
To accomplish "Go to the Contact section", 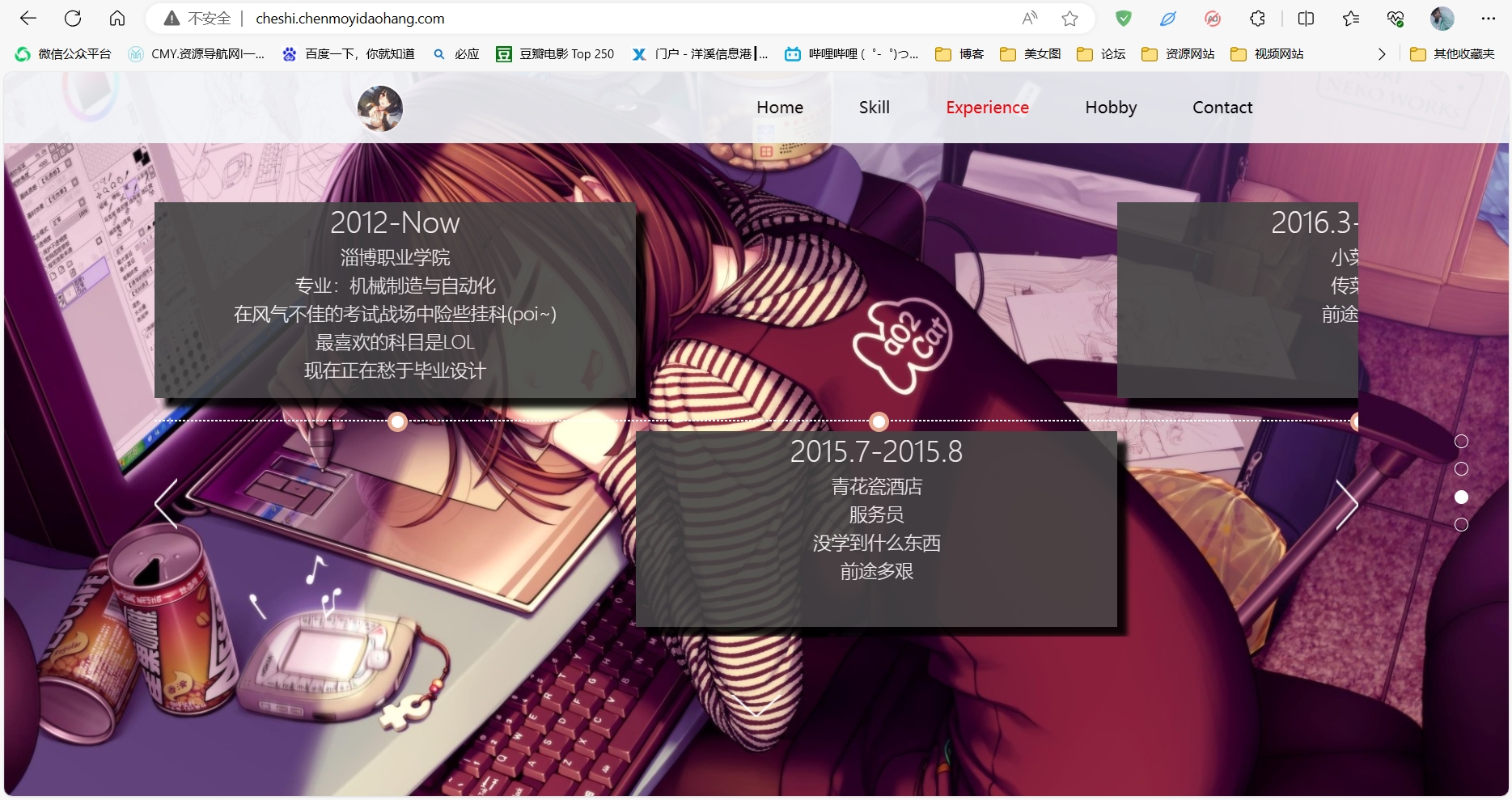I will [1222, 108].
